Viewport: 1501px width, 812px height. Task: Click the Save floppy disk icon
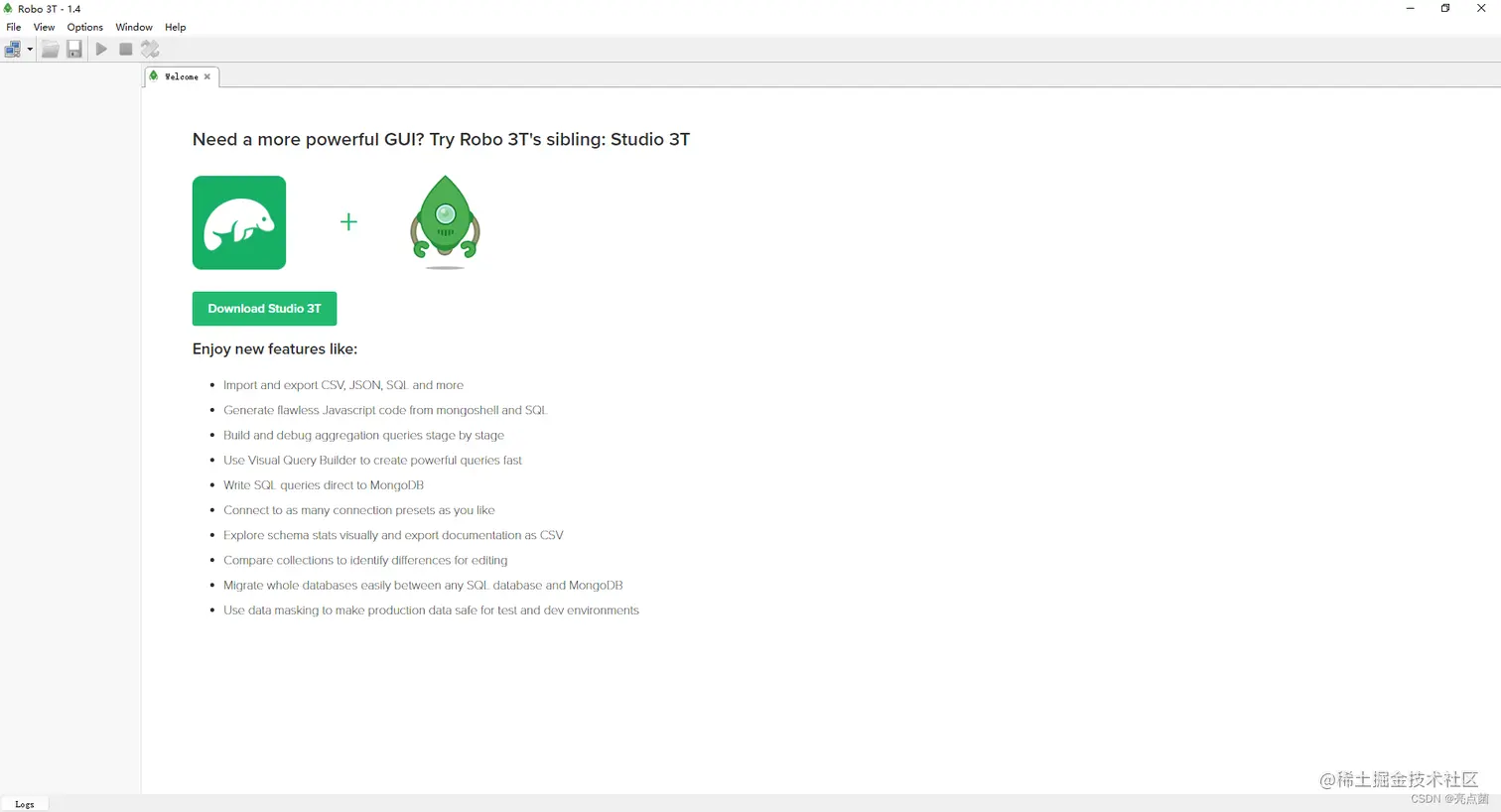pyautogui.click(x=74, y=49)
